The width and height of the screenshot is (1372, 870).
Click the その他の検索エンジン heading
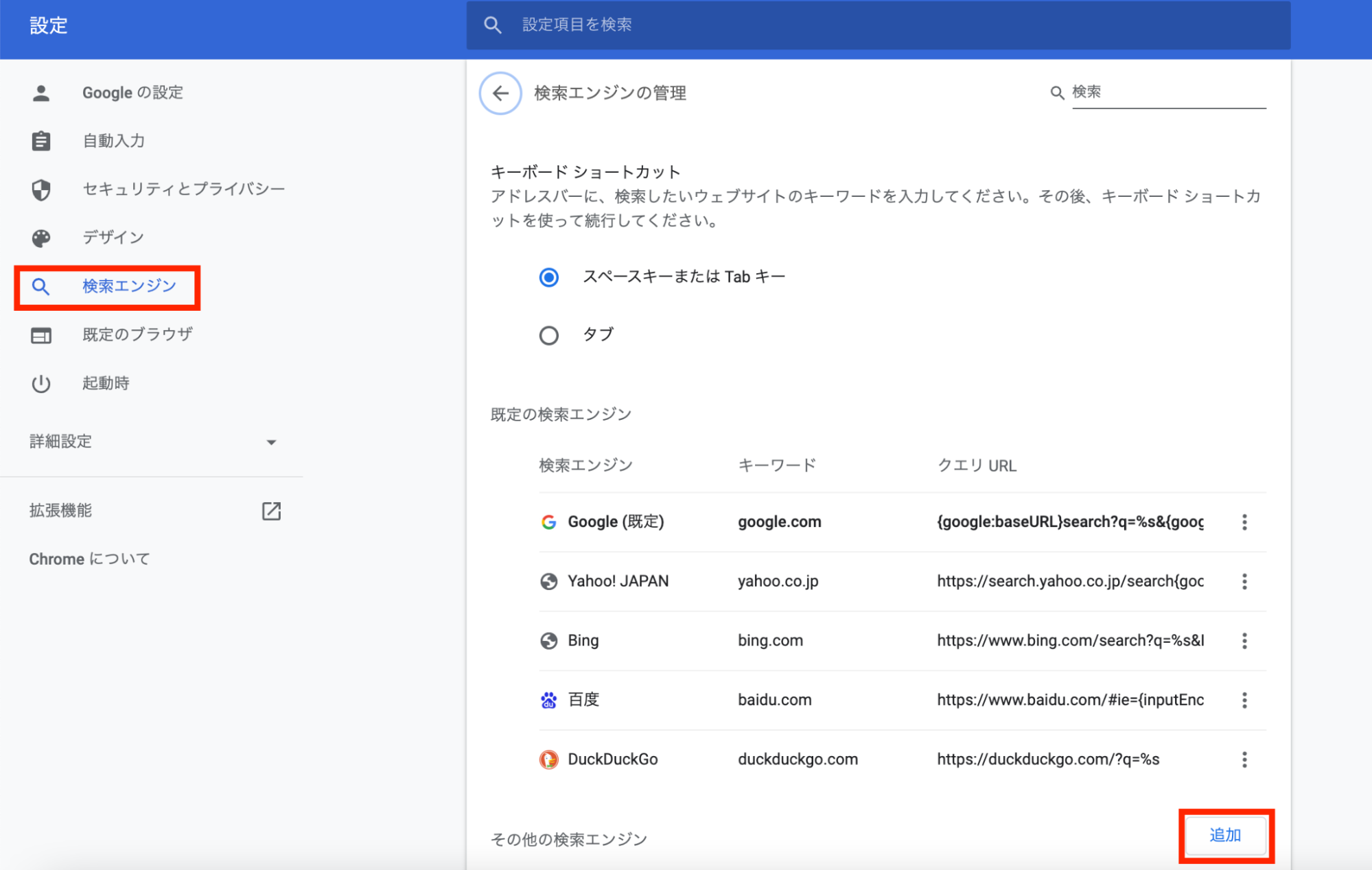[569, 839]
